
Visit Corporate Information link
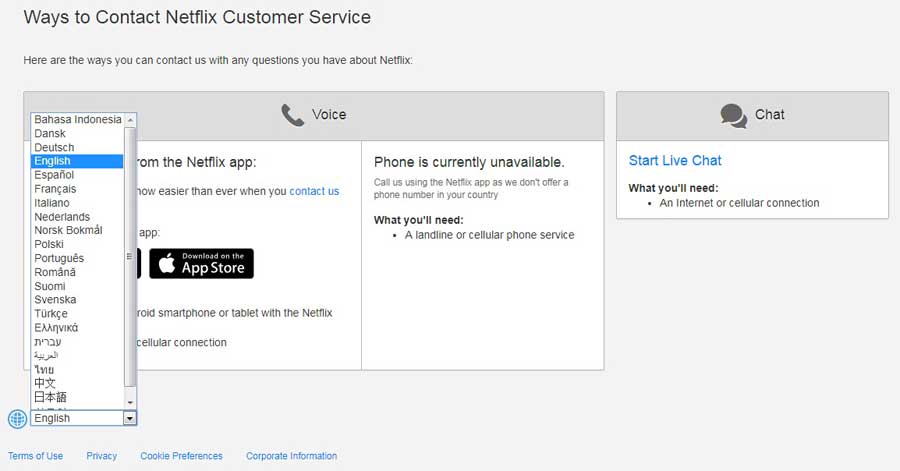tap(291, 456)
